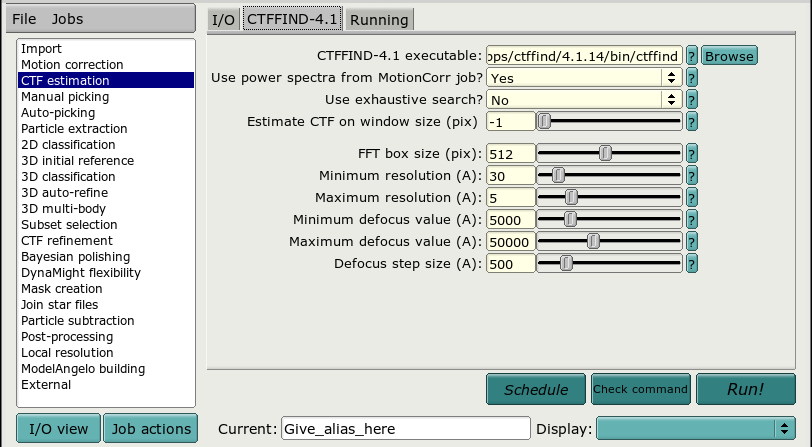812x447 pixels.
Task: Click the CTF window size slider
Action: (x=609, y=122)
